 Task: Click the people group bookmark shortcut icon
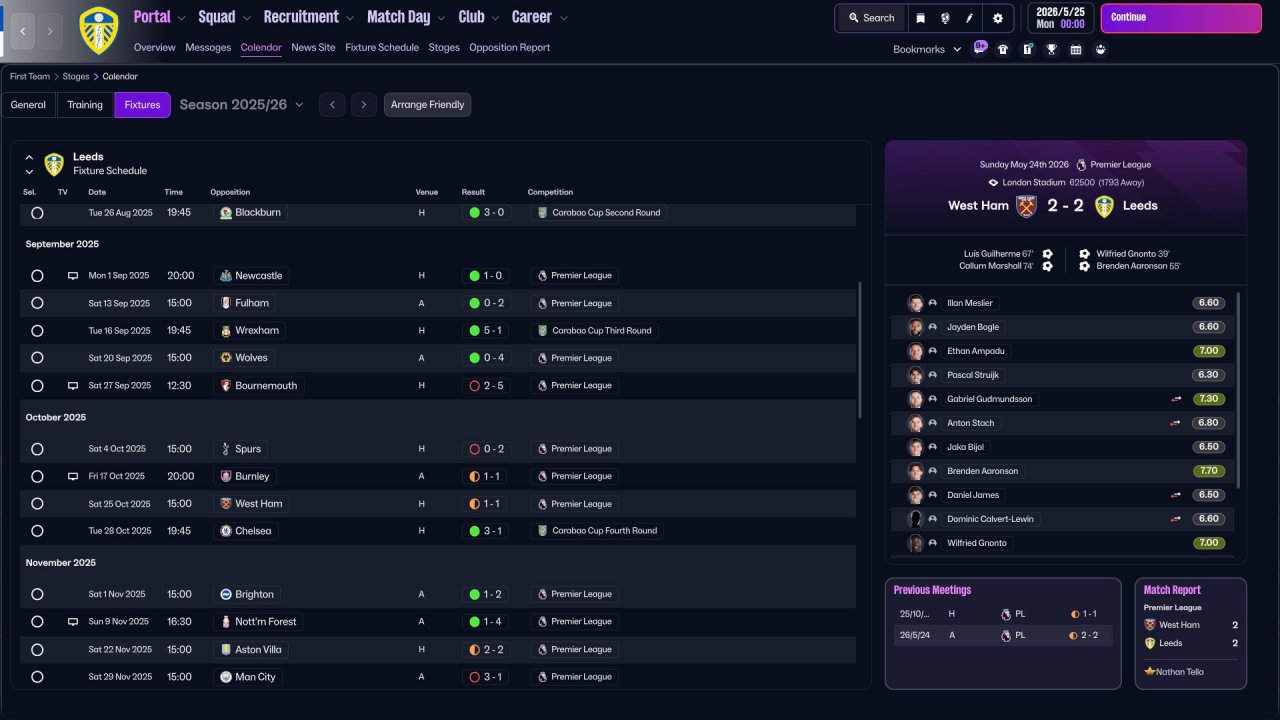tap(1100, 49)
